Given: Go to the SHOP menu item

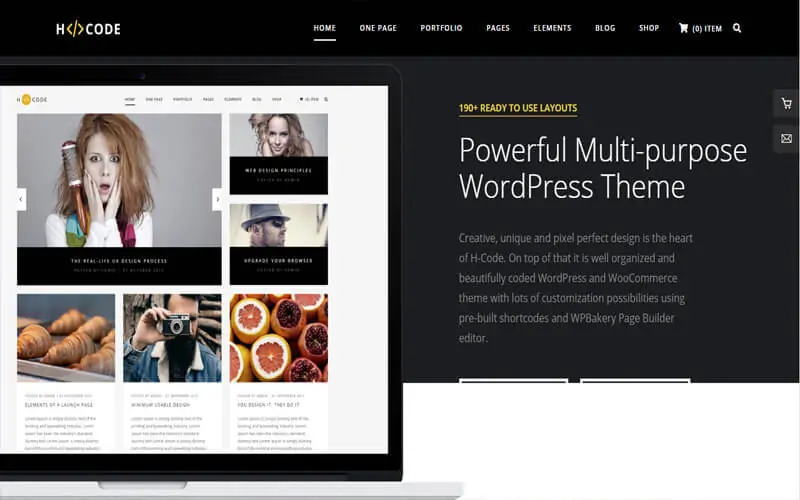Looking at the screenshot, I should (649, 28).
